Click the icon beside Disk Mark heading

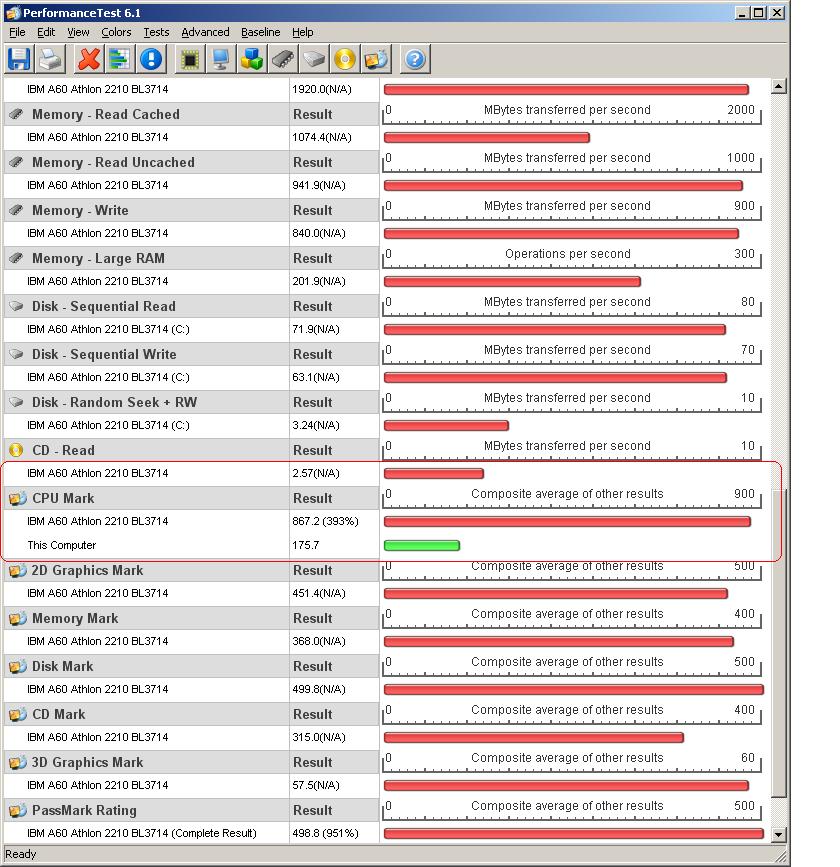17,666
